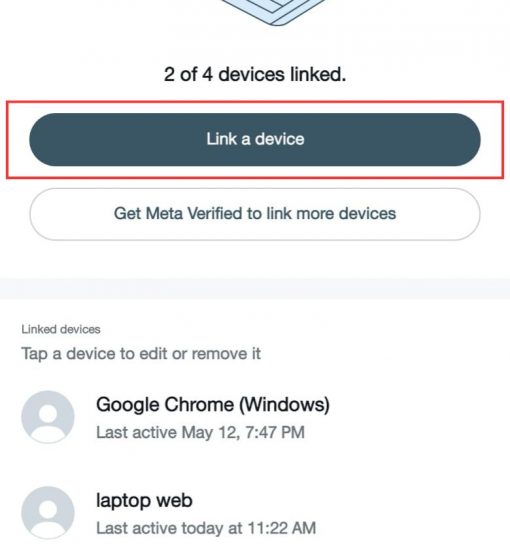Screen dimensions: 510x550
Task: Click the 2 of 4 devices linked status
Action: point(255,74)
